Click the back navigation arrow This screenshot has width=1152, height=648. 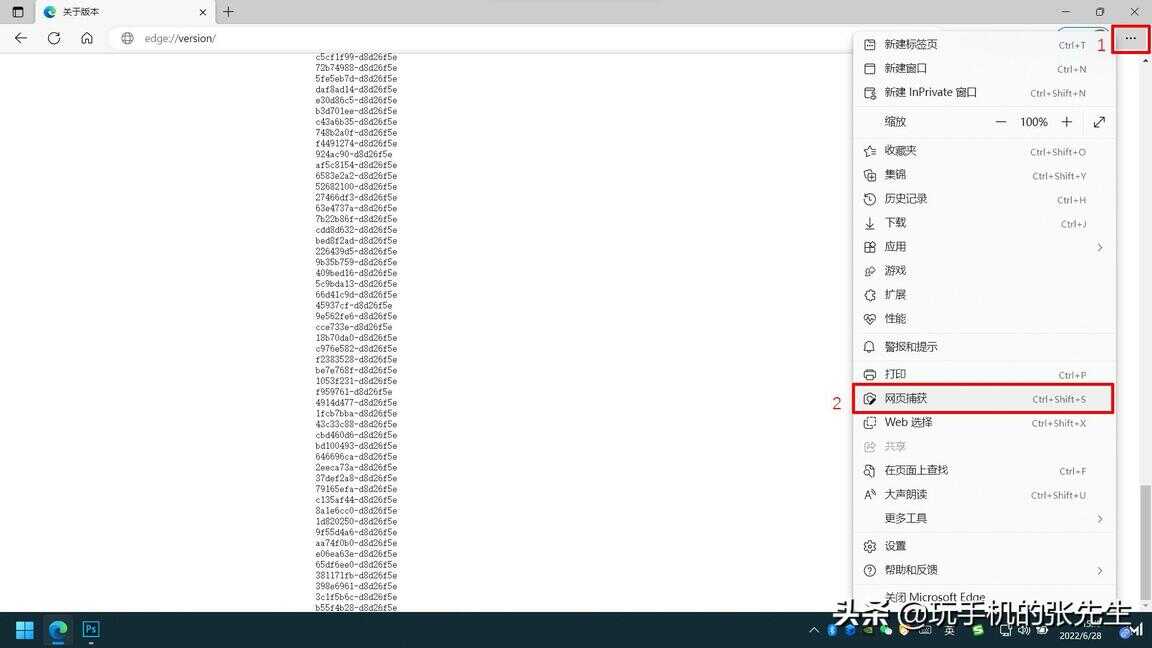[21, 38]
